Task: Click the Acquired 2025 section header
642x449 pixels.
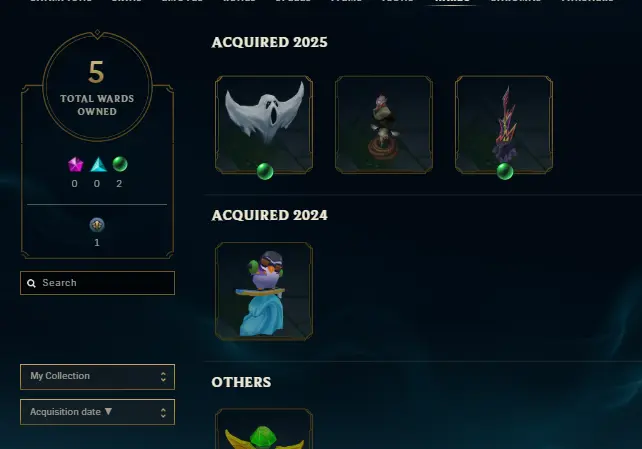Action: tap(269, 42)
